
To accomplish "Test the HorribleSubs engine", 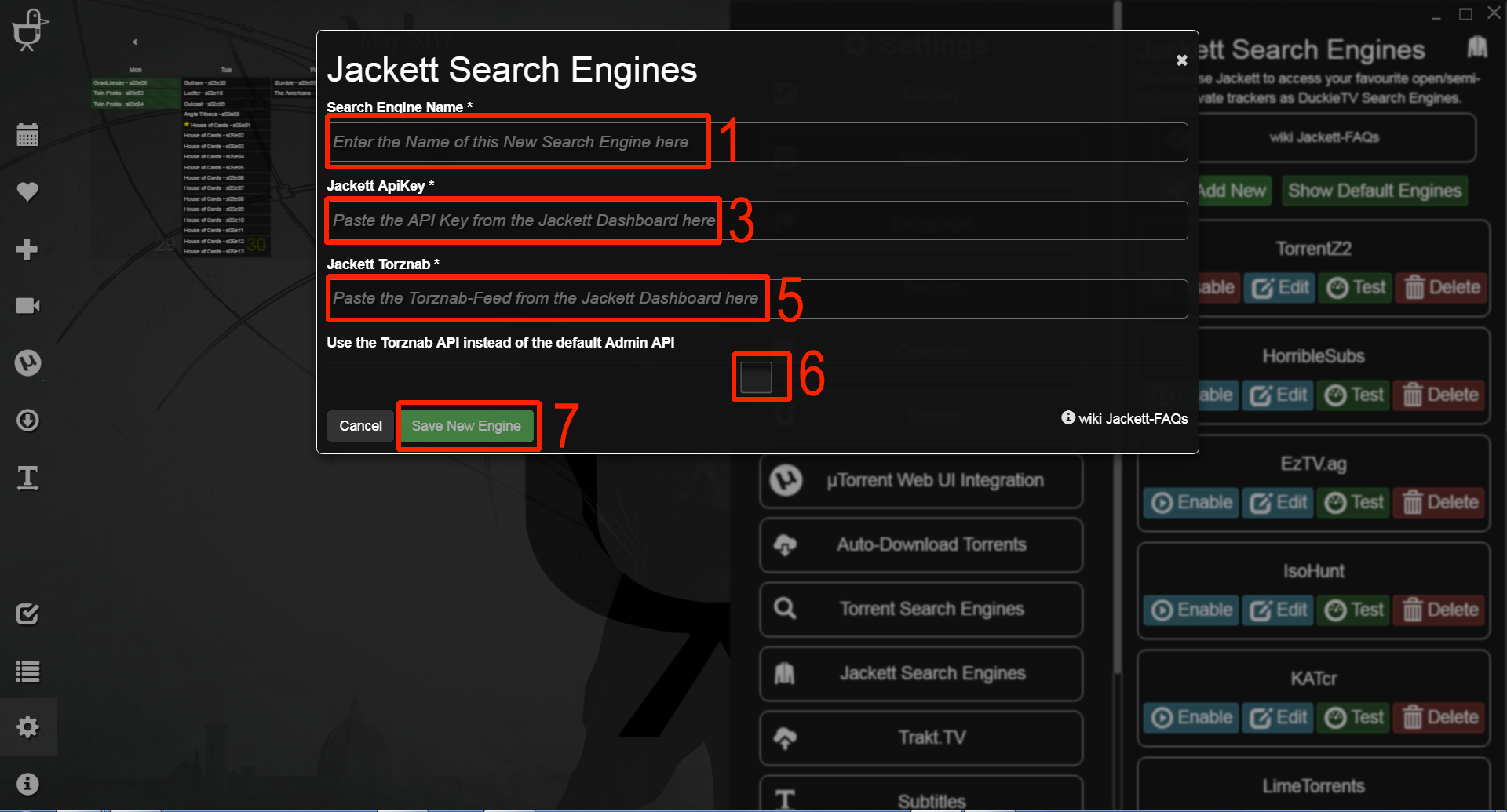I will tap(1355, 395).
